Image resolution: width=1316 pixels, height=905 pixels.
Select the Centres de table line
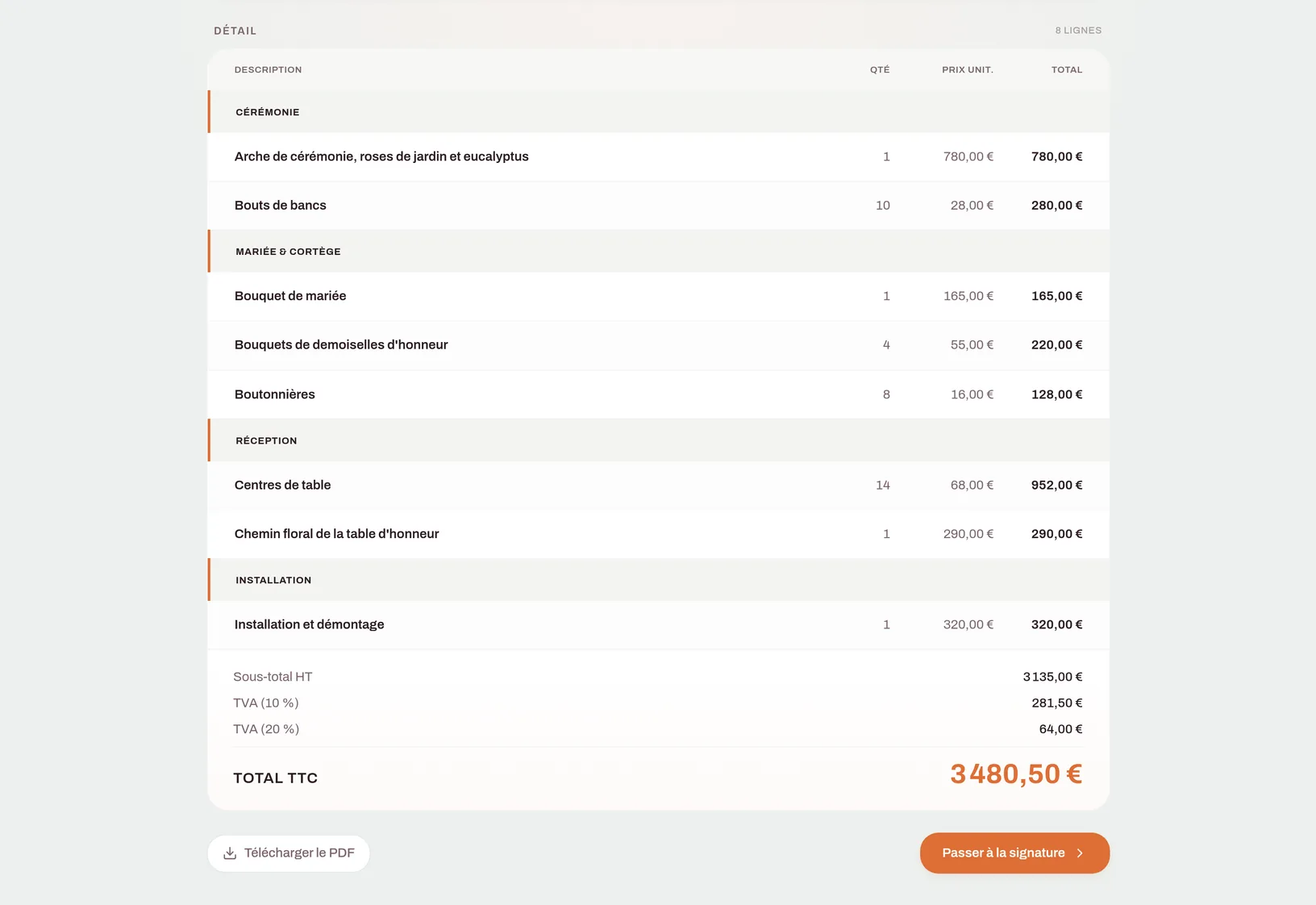click(x=659, y=485)
